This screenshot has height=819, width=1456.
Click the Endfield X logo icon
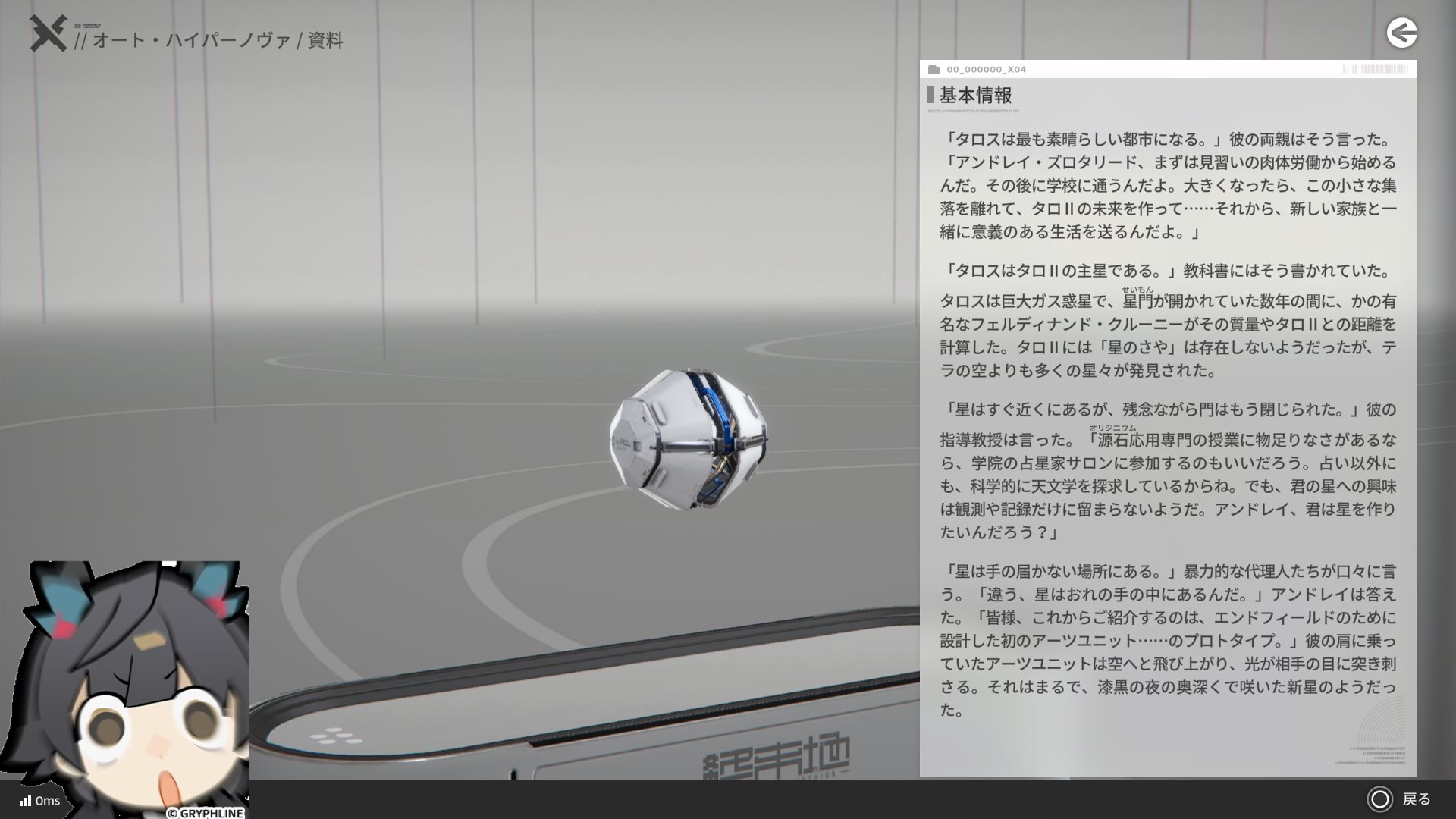click(x=48, y=34)
